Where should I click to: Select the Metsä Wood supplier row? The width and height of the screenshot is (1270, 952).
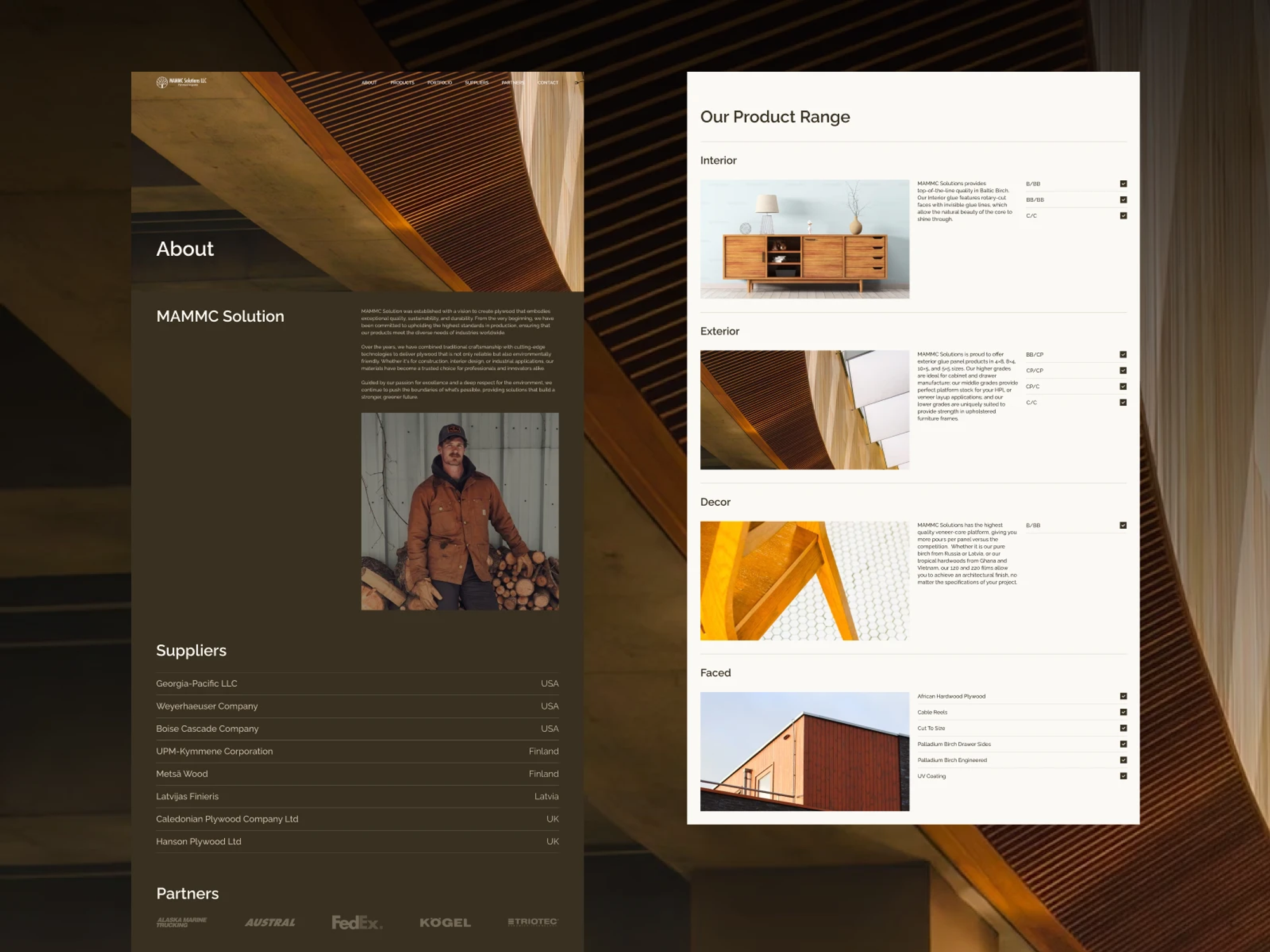[358, 774]
